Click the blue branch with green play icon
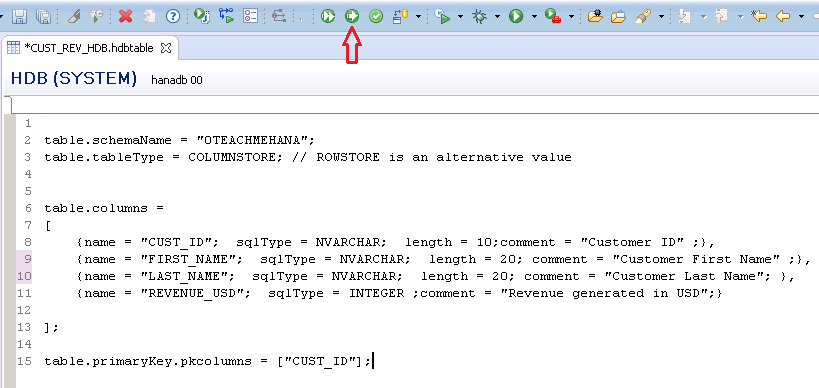 click(x=226, y=16)
